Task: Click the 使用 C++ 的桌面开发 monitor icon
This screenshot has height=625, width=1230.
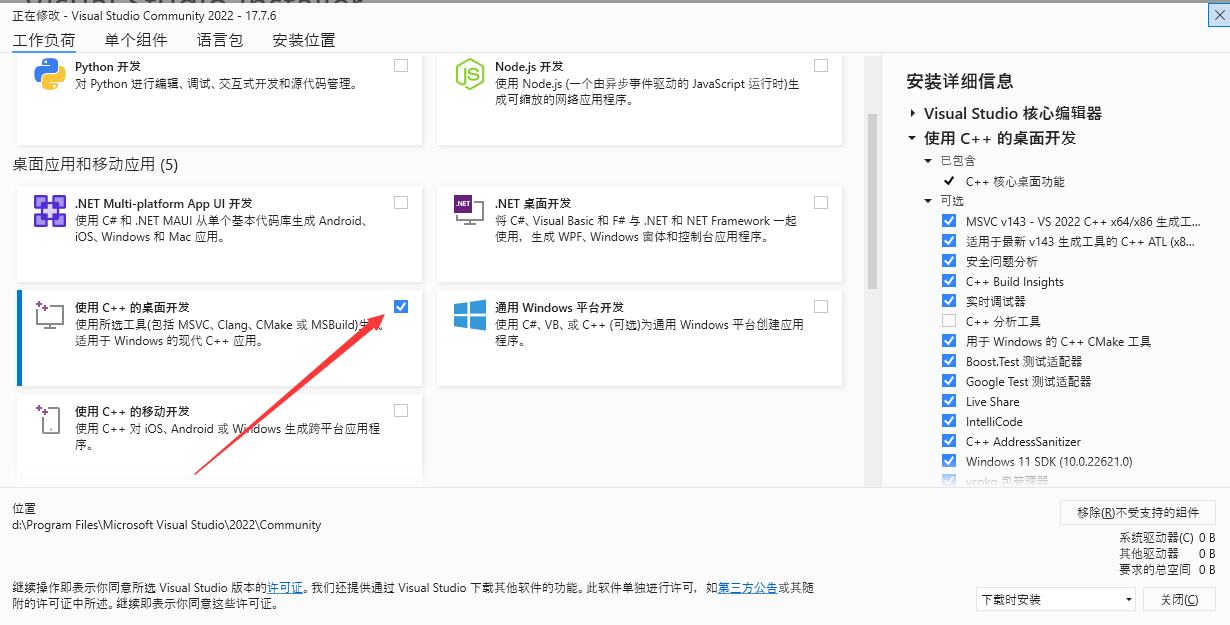Action: [x=49, y=315]
